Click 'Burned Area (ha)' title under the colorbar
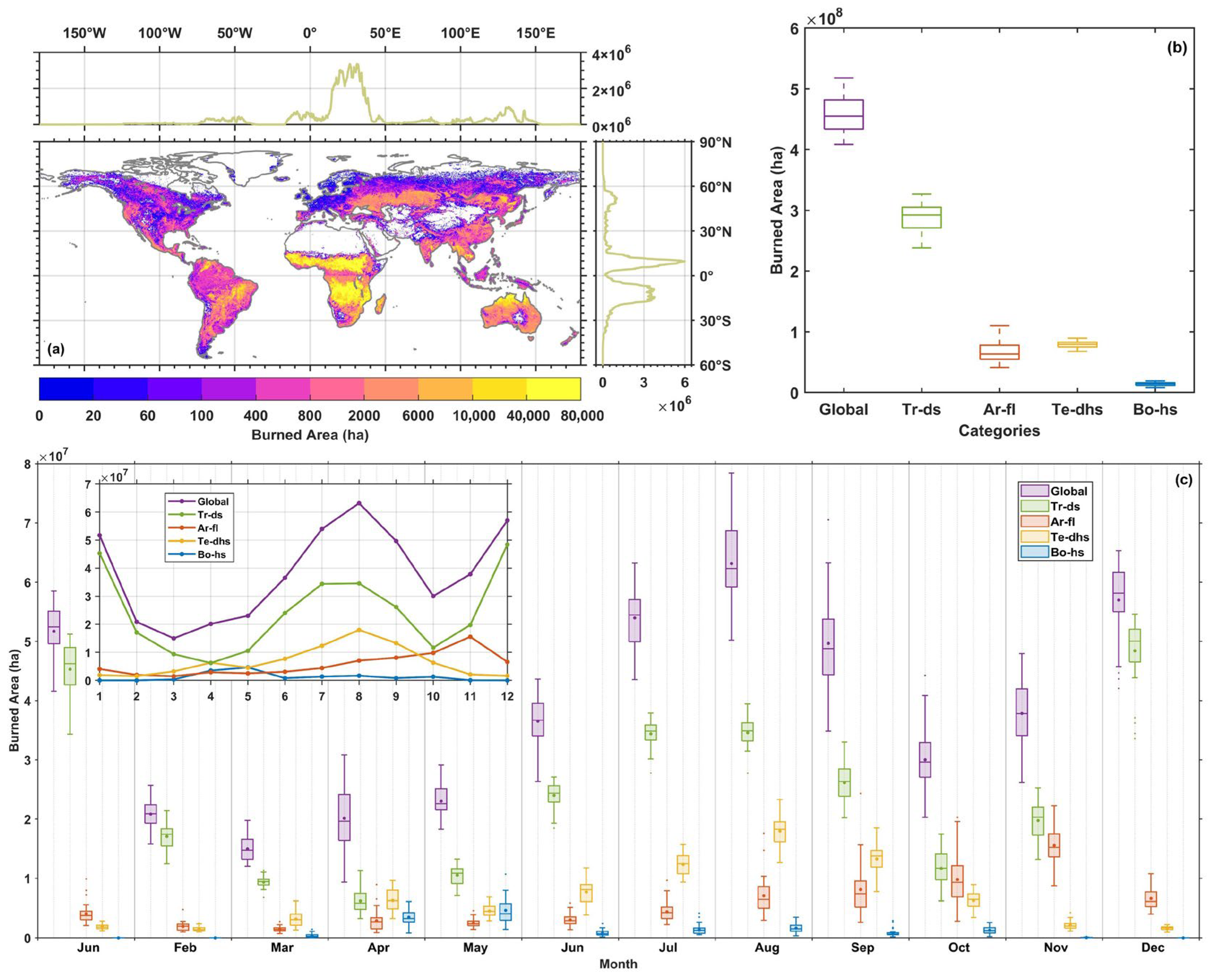Image resolution: width=1212 pixels, height=980 pixels. point(310,435)
